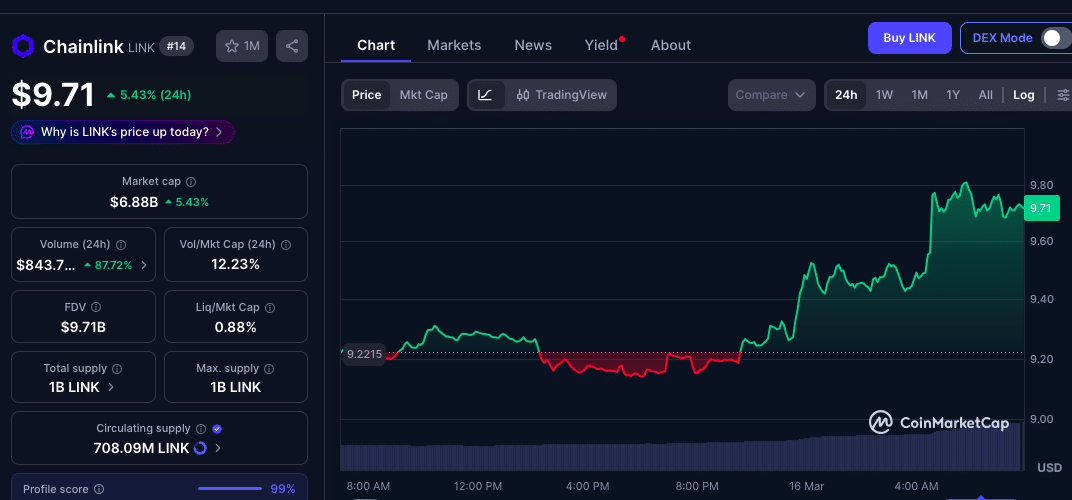Click the AI icon in price question pill
The width and height of the screenshot is (1072, 500).
27,132
